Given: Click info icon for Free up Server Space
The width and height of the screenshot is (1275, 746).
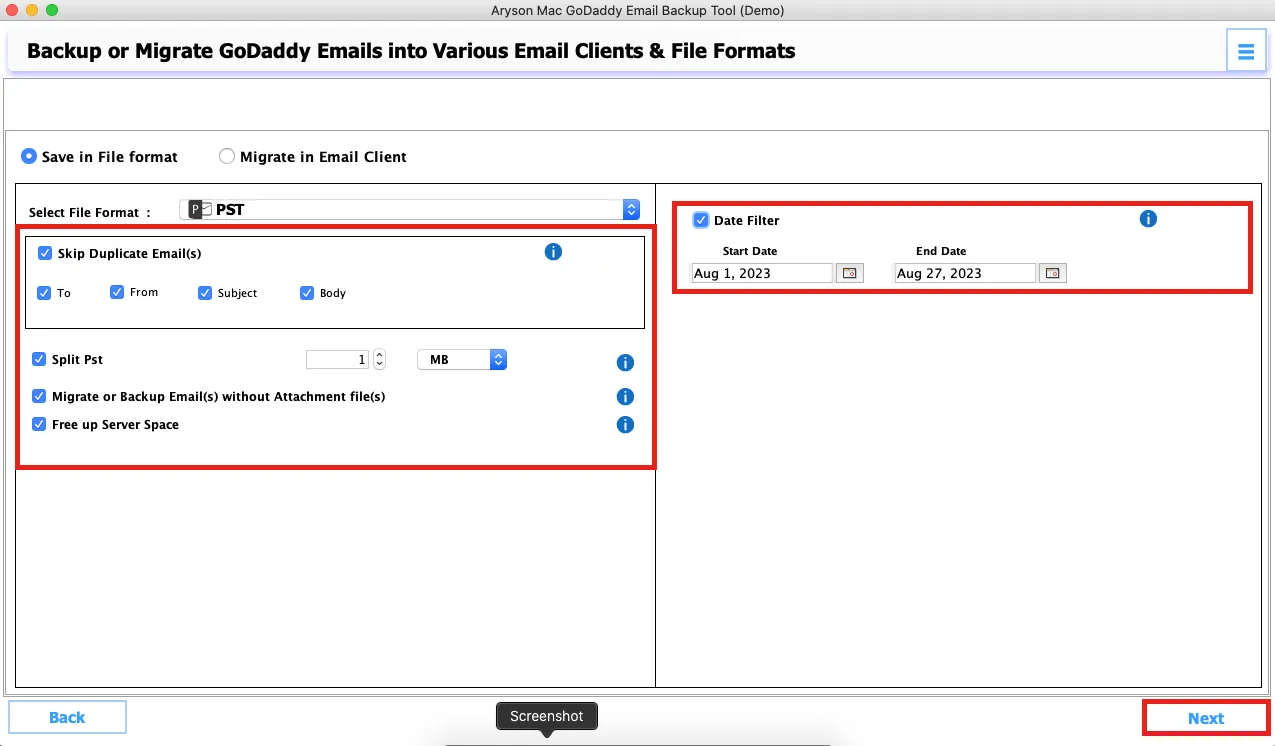Looking at the screenshot, I should [625, 425].
